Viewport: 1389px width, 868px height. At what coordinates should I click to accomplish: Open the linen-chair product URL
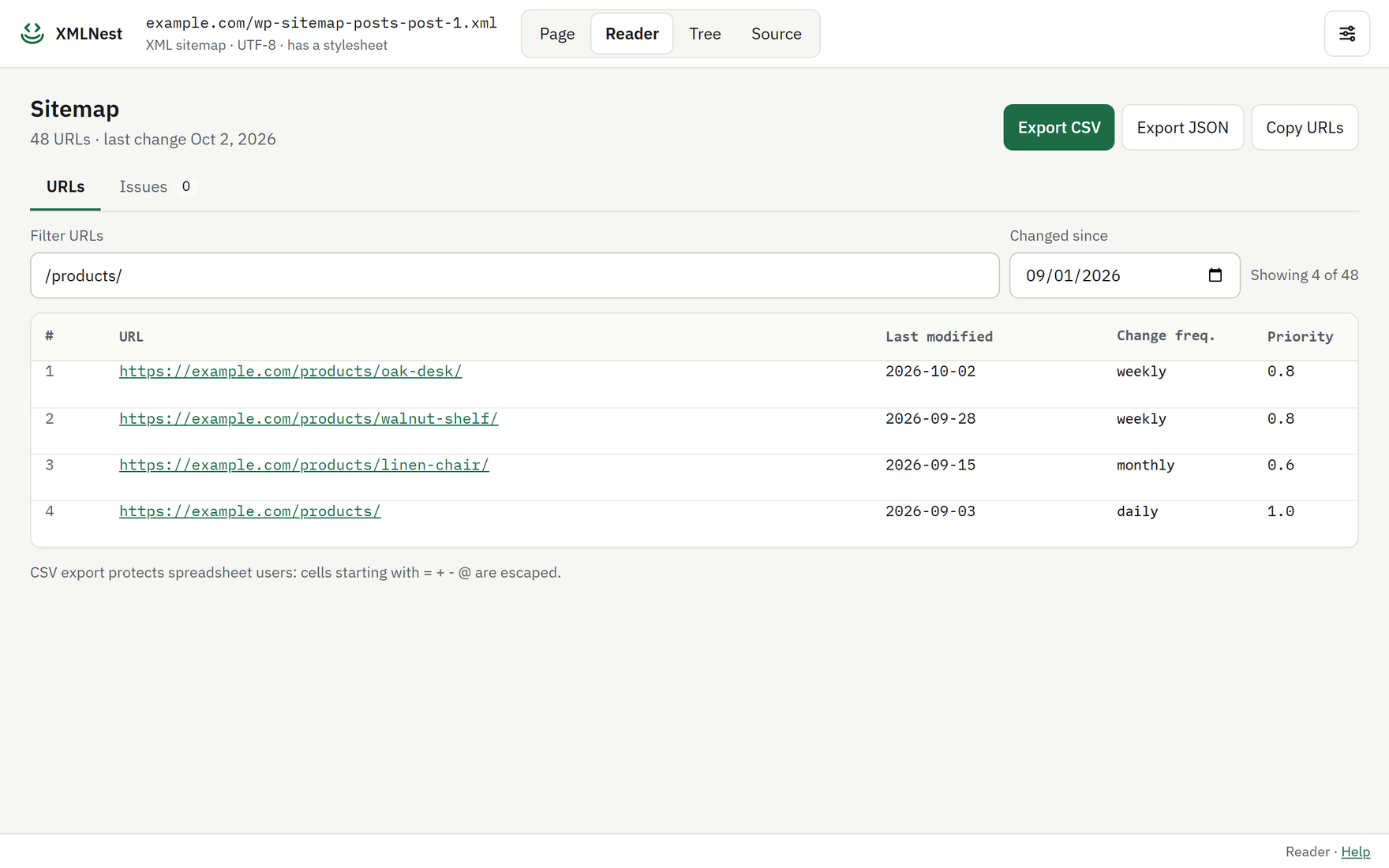[304, 466]
